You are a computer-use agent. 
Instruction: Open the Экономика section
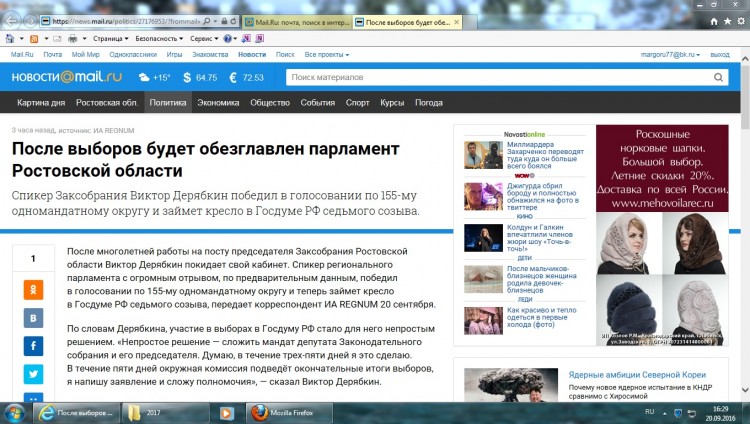[x=218, y=102]
